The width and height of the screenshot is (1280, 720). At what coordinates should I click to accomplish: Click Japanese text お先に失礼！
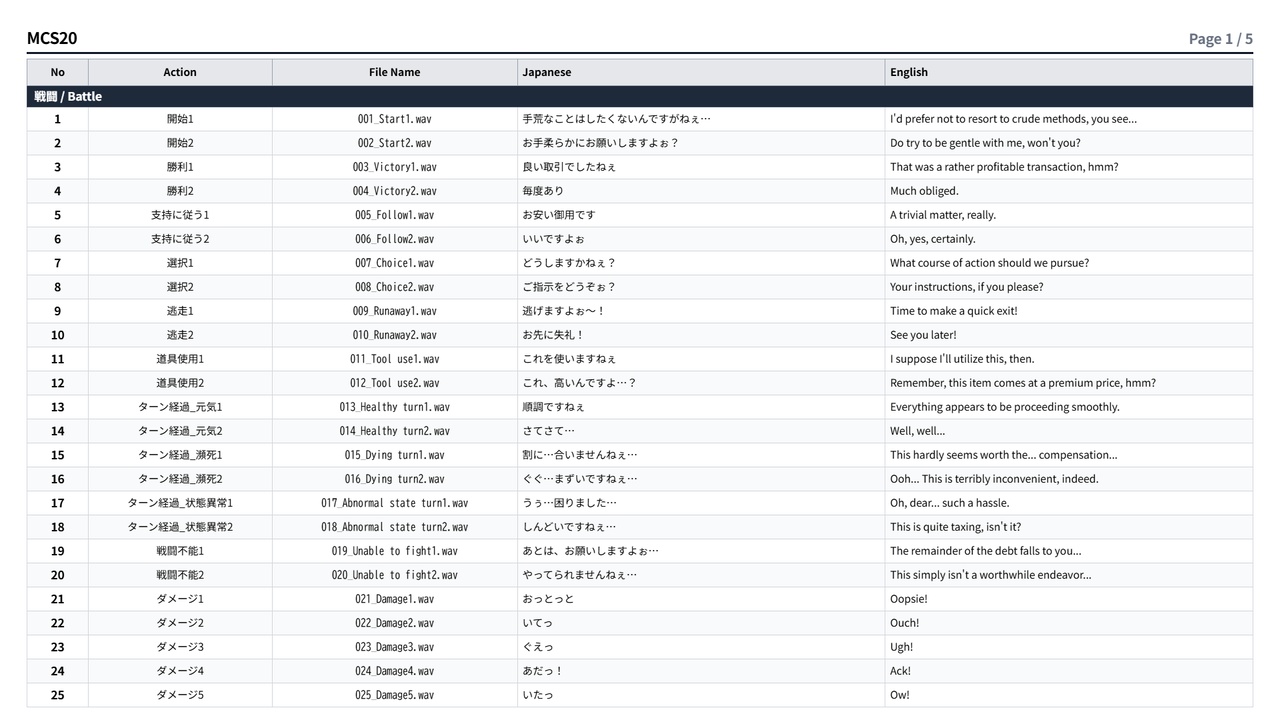pyautogui.click(x=553, y=335)
